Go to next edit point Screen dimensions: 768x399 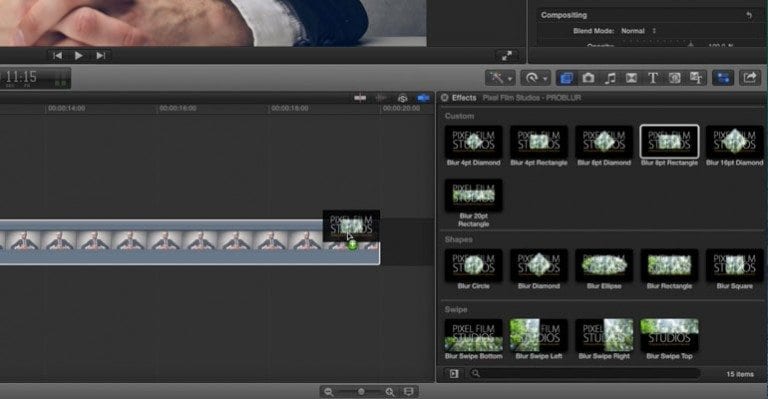[100, 56]
